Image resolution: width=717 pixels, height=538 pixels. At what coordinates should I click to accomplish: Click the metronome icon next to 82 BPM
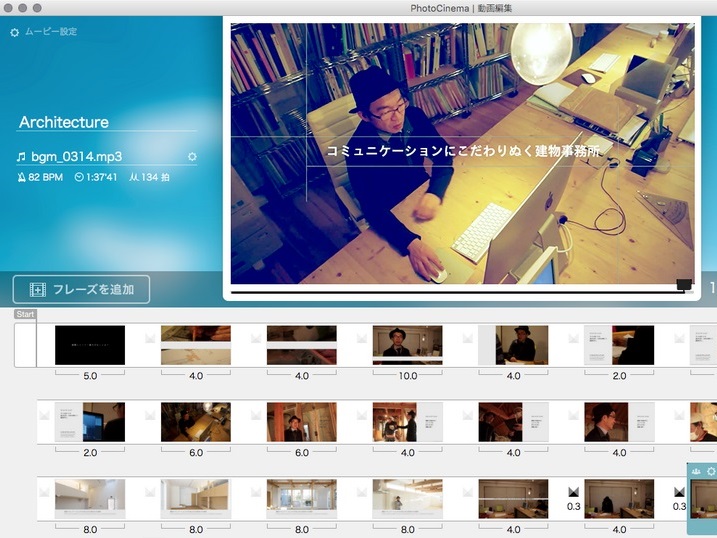(x=21, y=178)
